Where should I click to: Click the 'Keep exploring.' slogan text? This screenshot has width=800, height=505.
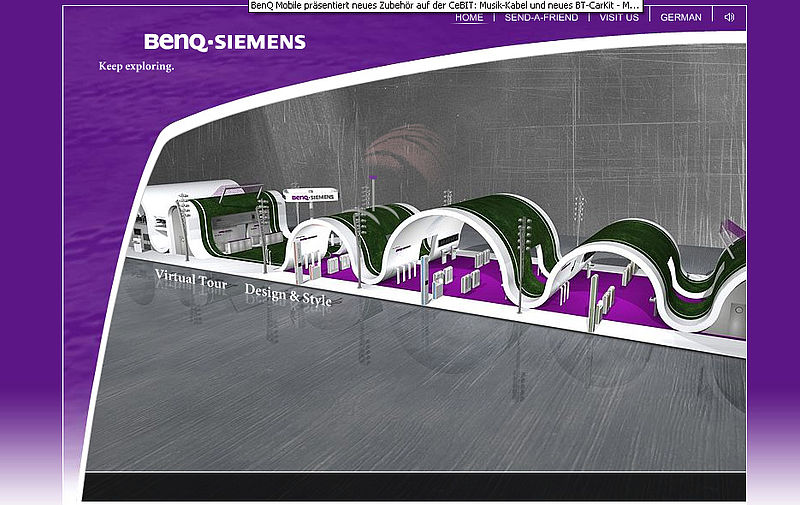tap(136, 67)
